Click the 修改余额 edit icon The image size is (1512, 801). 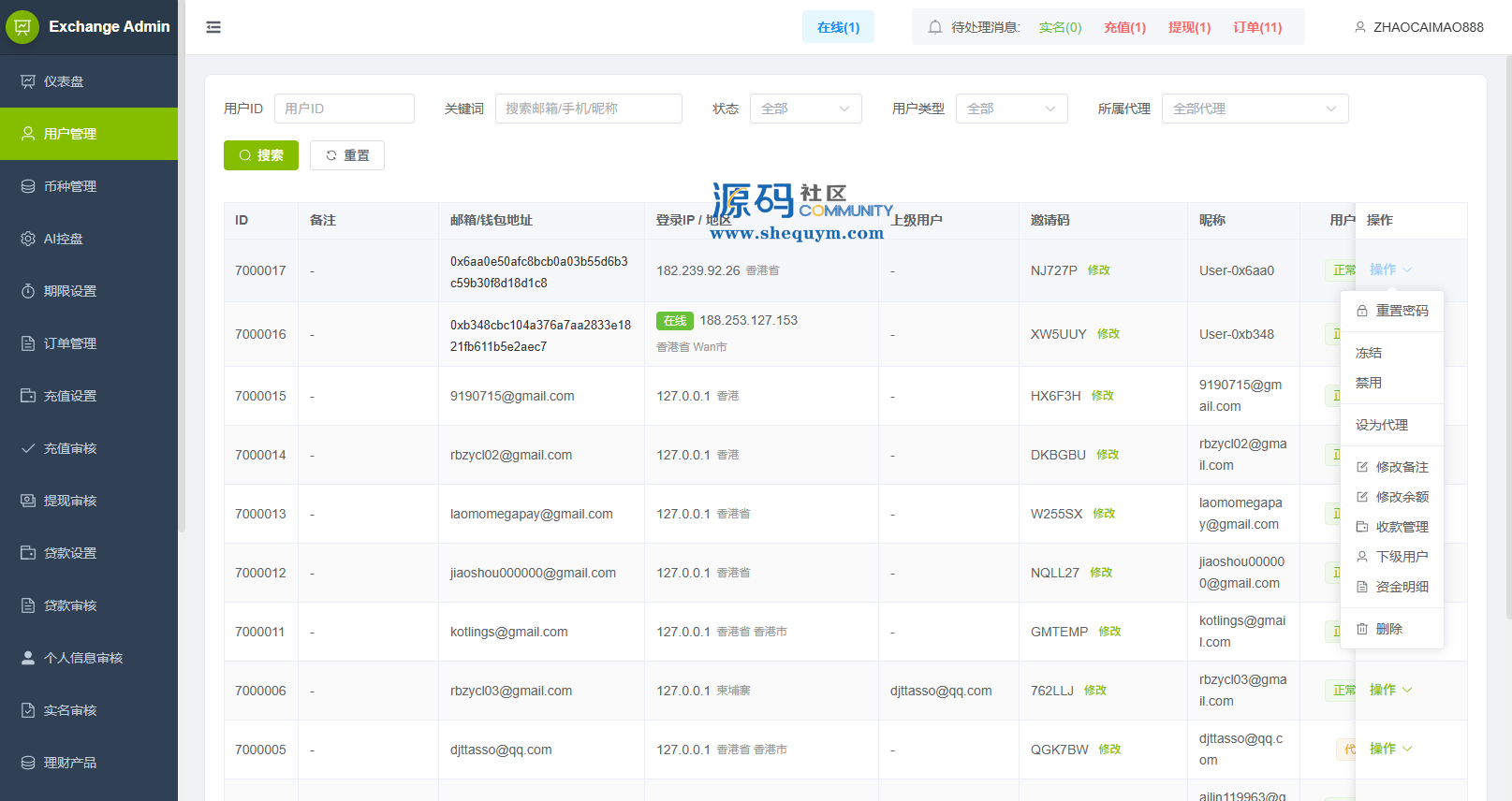tap(1362, 497)
